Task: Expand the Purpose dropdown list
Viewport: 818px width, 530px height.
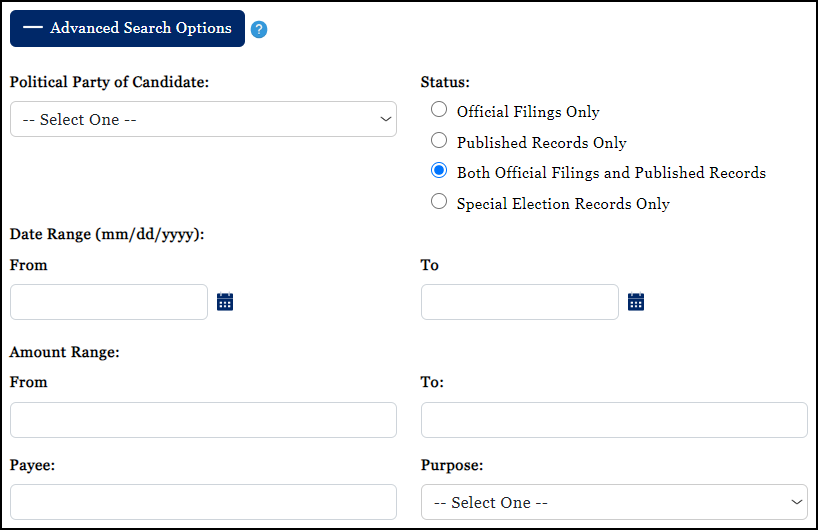Action: point(613,502)
